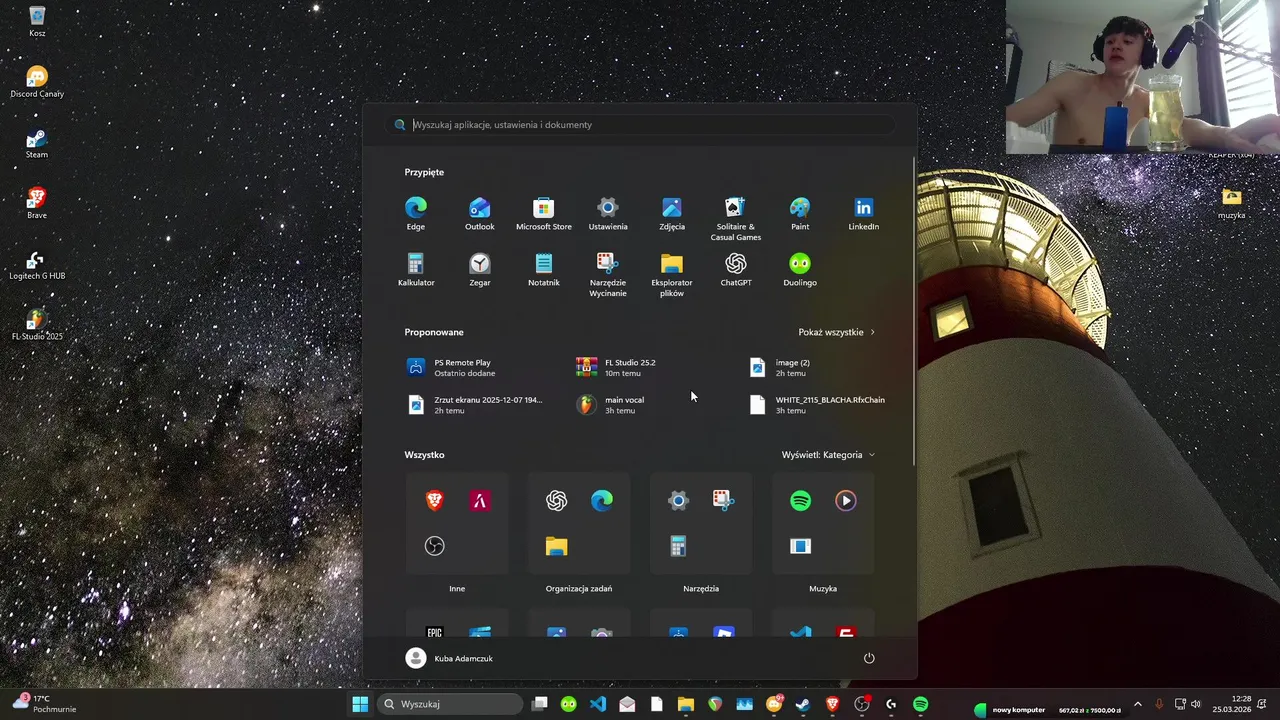The image size is (1280, 720).
Task: Open weather widget showing 17°C Pochmurnie
Action: coord(45,704)
